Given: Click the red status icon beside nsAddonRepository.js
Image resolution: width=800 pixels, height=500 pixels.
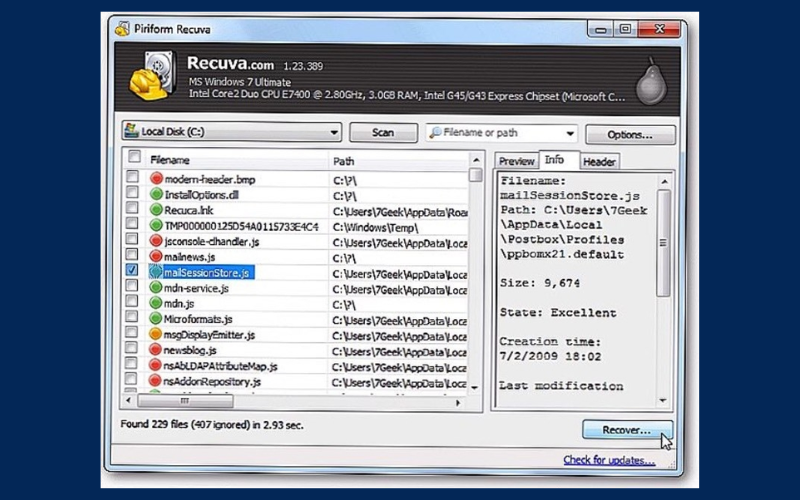Looking at the screenshot, I should coord(156,381).
